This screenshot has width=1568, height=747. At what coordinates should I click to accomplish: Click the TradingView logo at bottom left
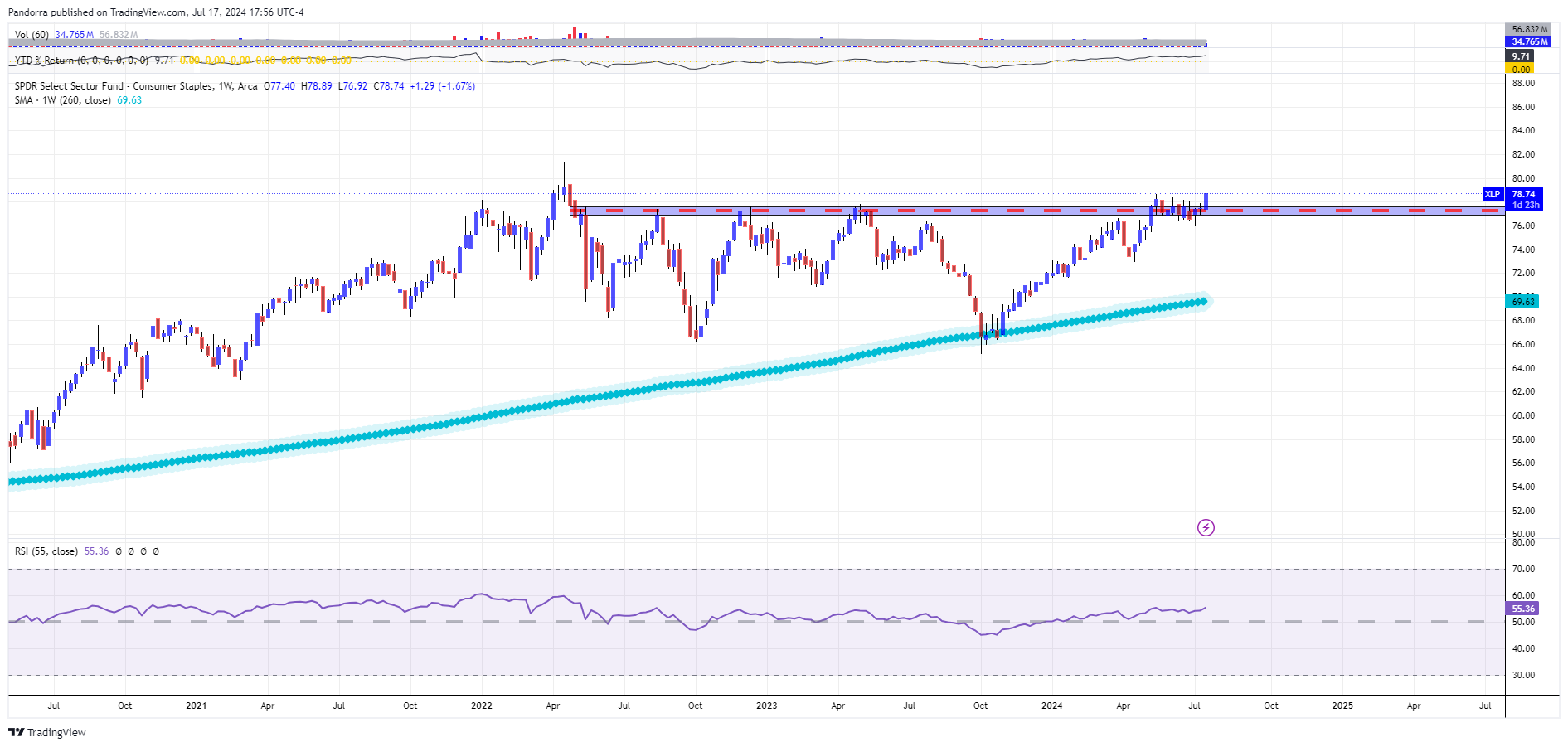click(x=47, y=732)
